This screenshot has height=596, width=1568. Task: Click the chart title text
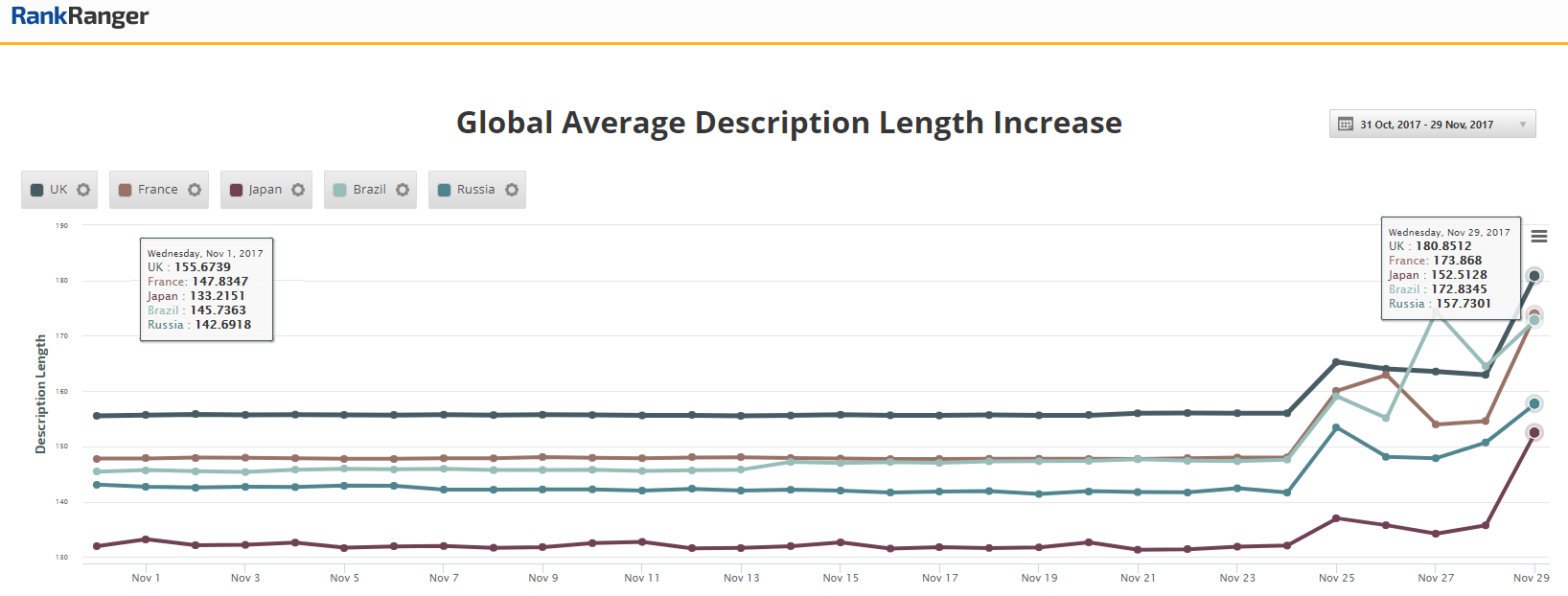[x=789, y=123]
